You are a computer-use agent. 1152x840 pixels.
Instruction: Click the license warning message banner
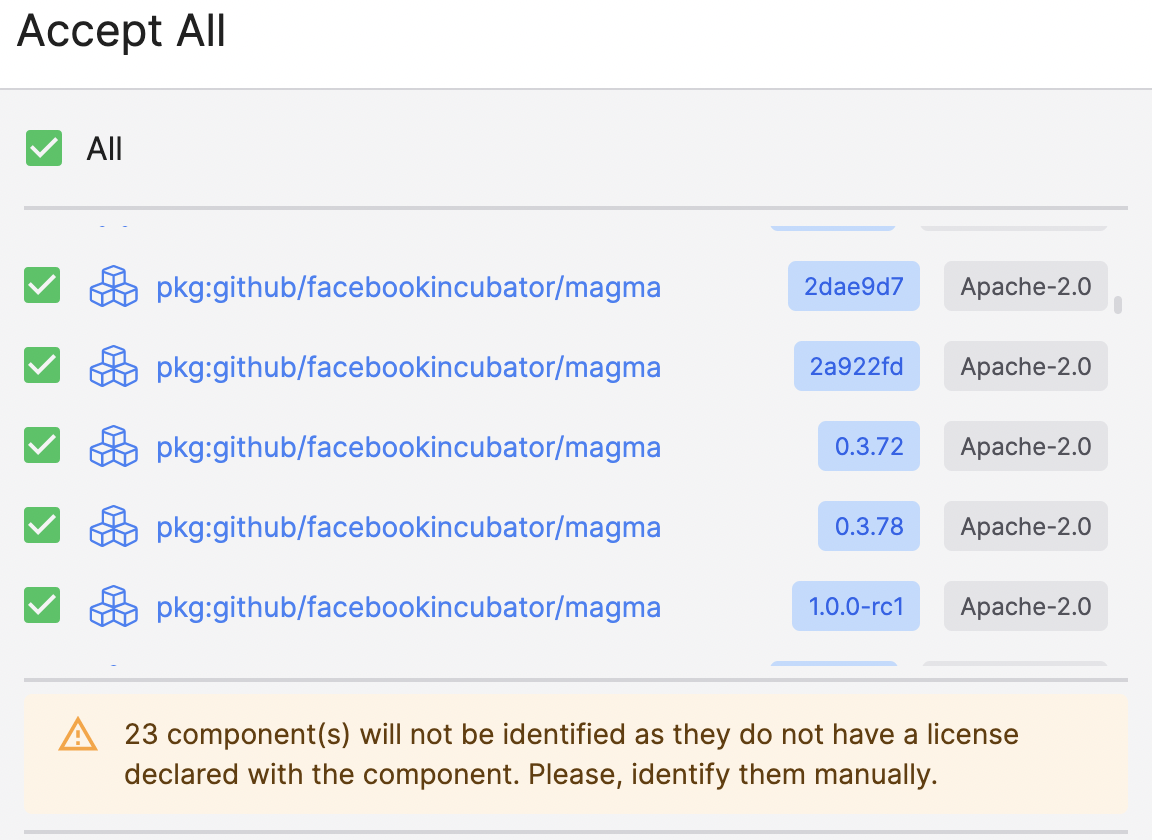pyautogui.click(x=576, y=754)
